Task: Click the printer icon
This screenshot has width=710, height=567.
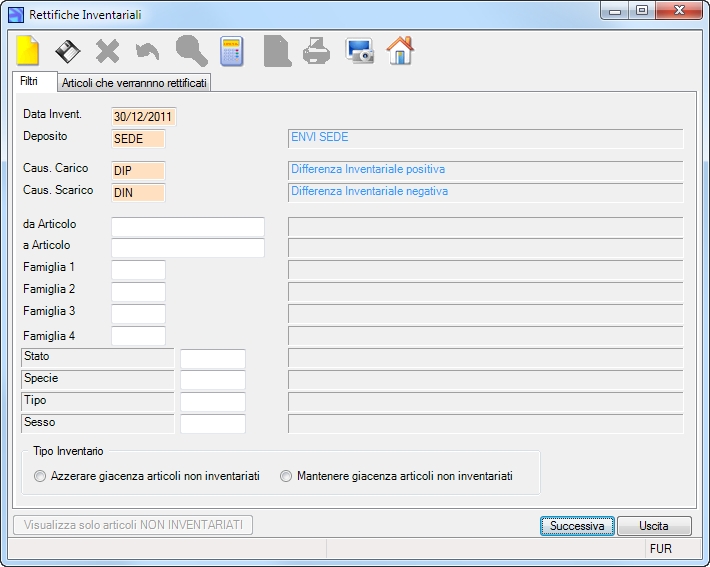Action: click(x=316, y=51)
